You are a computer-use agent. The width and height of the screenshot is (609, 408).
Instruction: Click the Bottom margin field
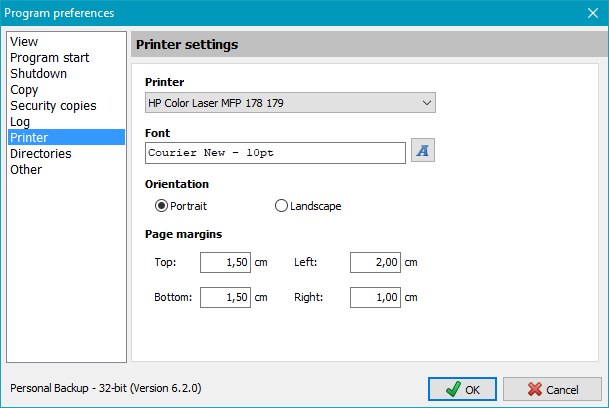click(x=225, y=297)
